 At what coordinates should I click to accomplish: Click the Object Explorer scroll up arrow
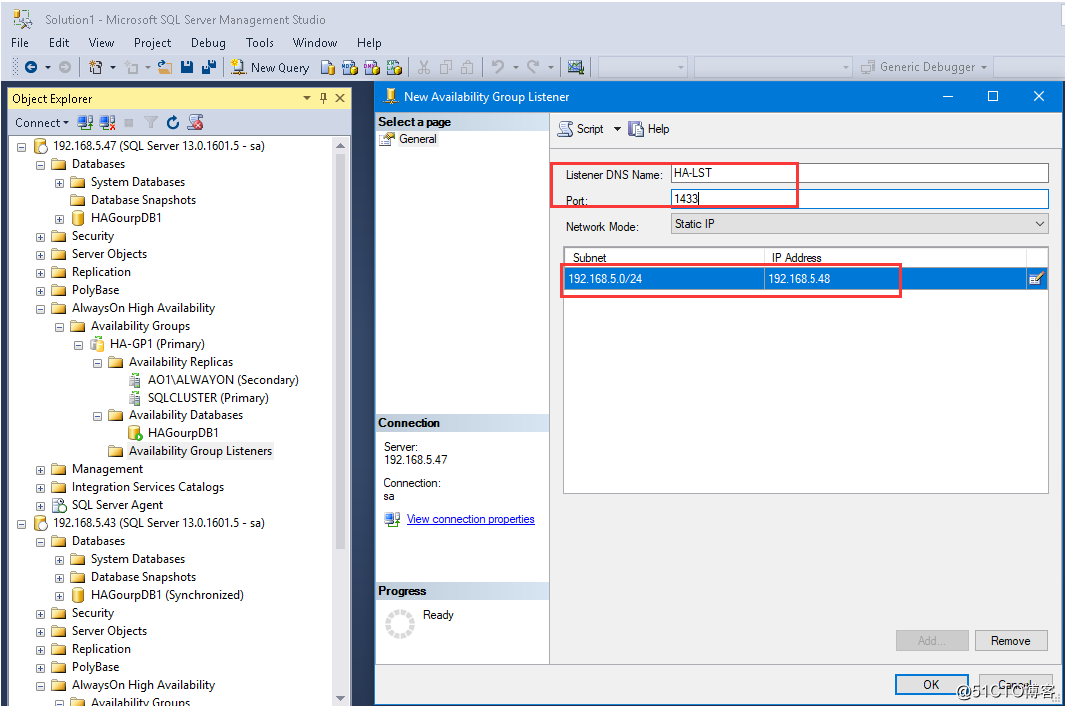340,145
